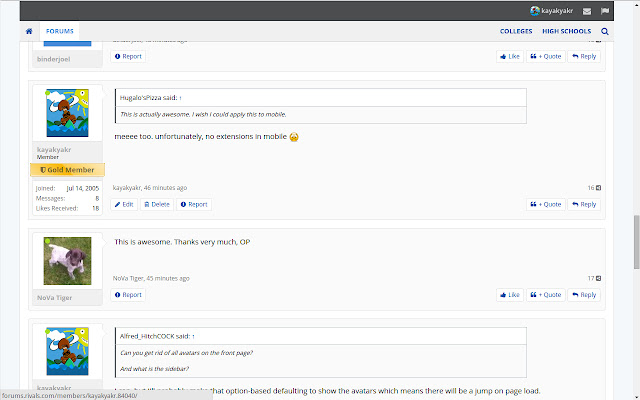
Task: Open the inbox envelope icon
Action: click(587, 11)
